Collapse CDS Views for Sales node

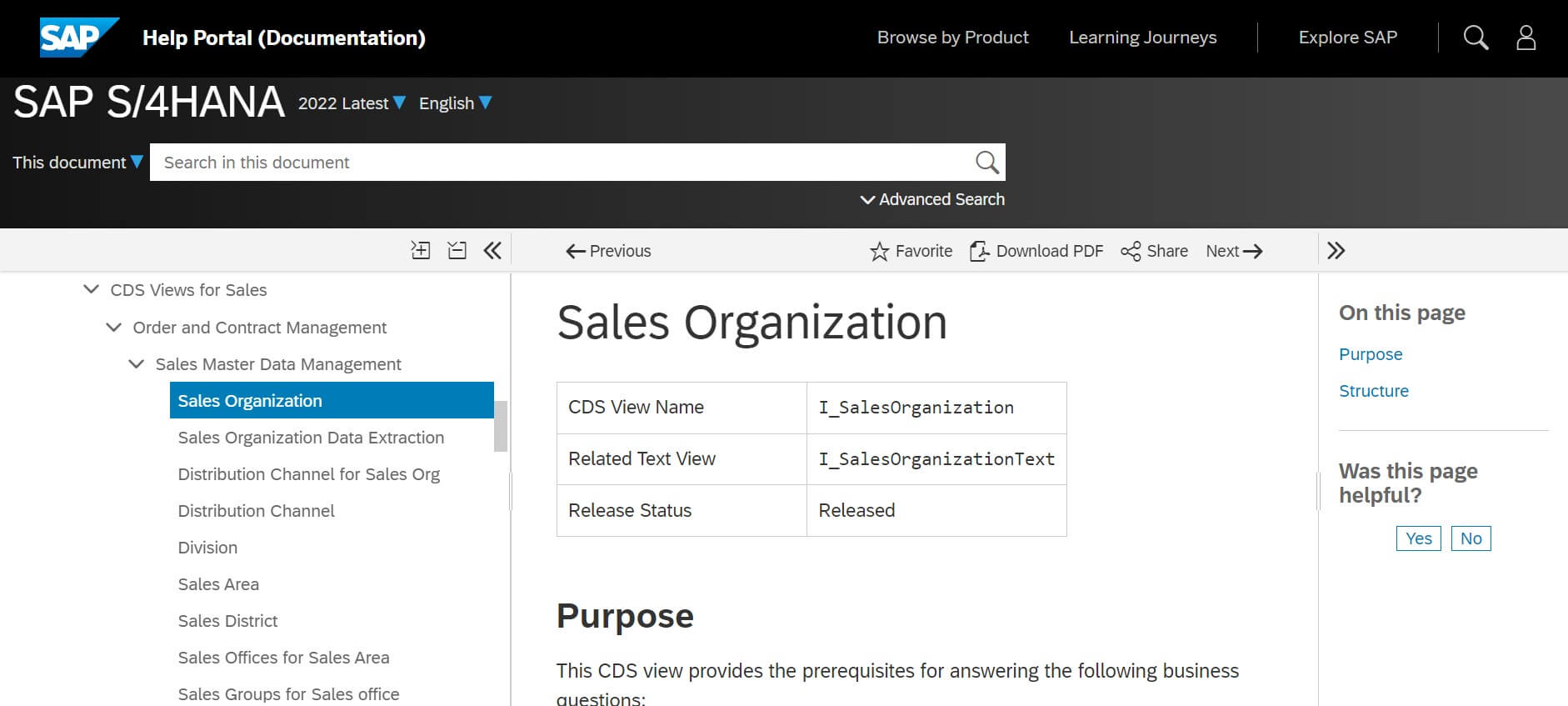[x=92, y=289]
